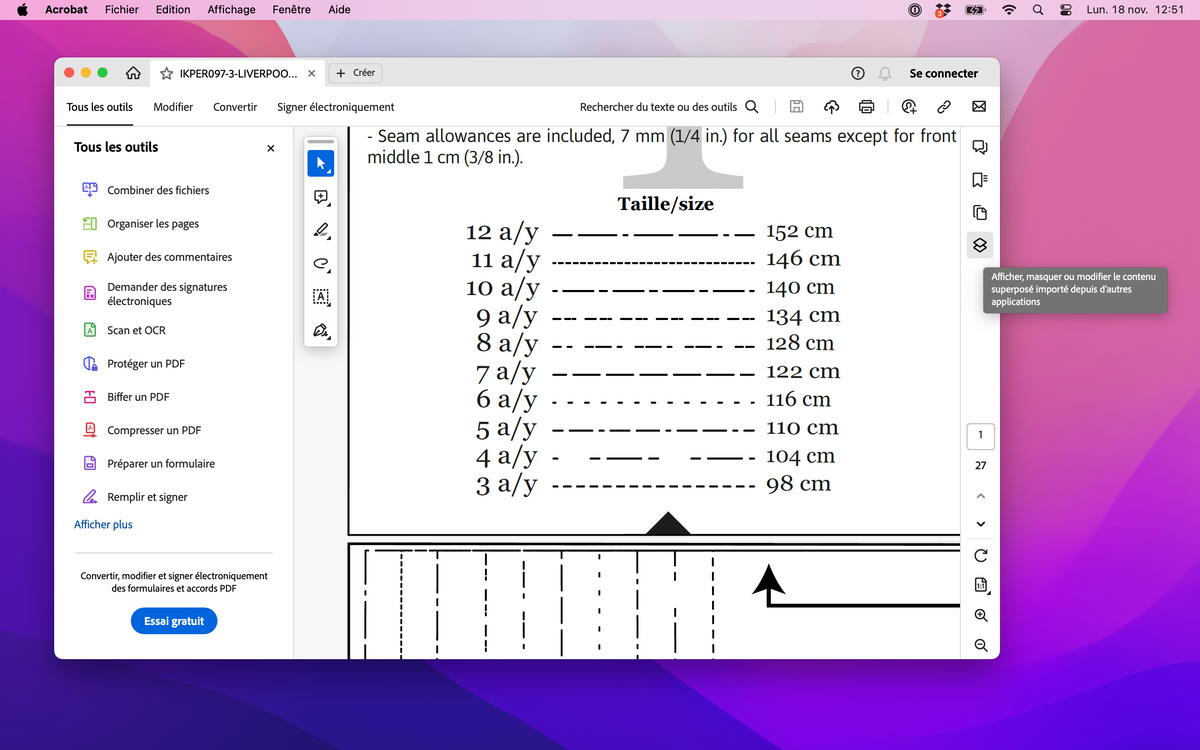Choose the freehand draw lasso tool
The width and height of the screenshot is (1200, 750).
[321, 264]
